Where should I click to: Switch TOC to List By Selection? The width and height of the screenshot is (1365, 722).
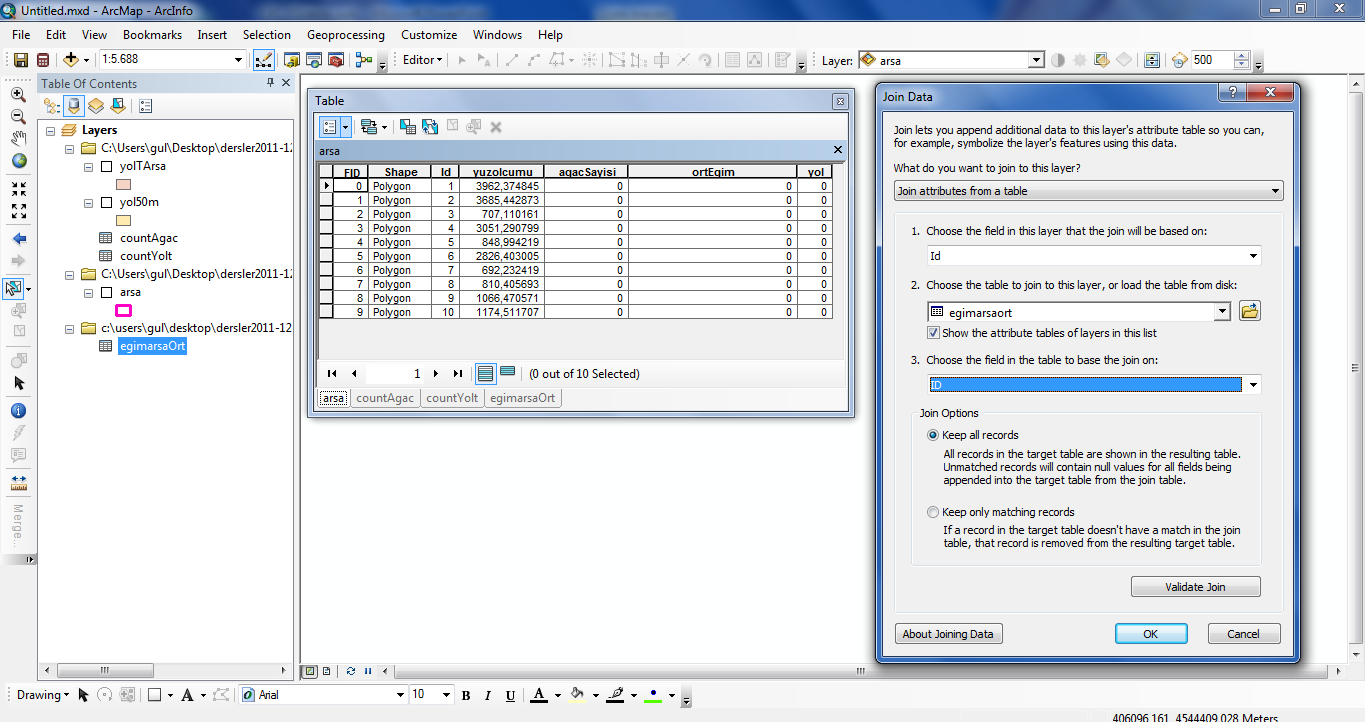point(118,105)
